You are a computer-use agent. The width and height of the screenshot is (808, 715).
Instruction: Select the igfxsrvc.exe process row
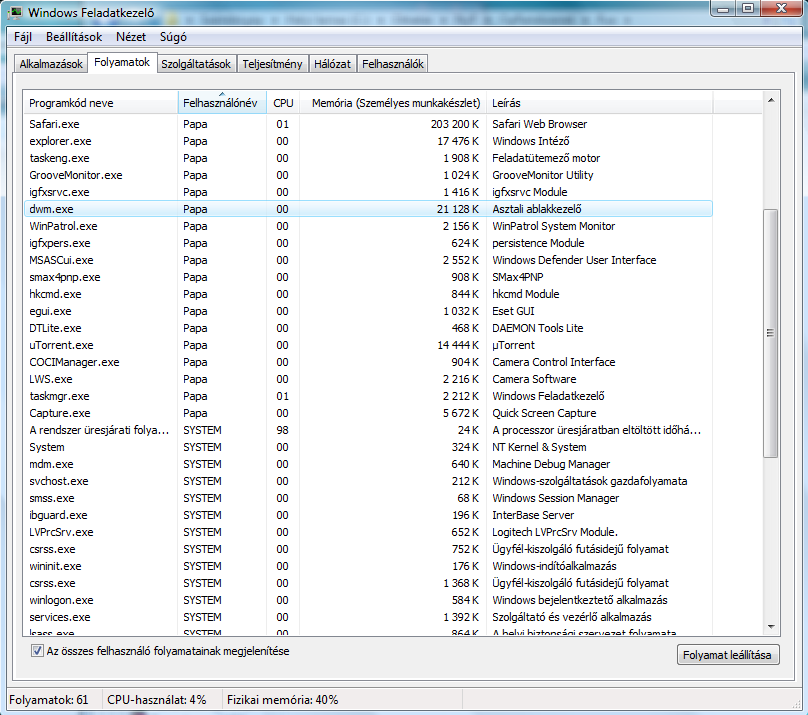point(368,192)
